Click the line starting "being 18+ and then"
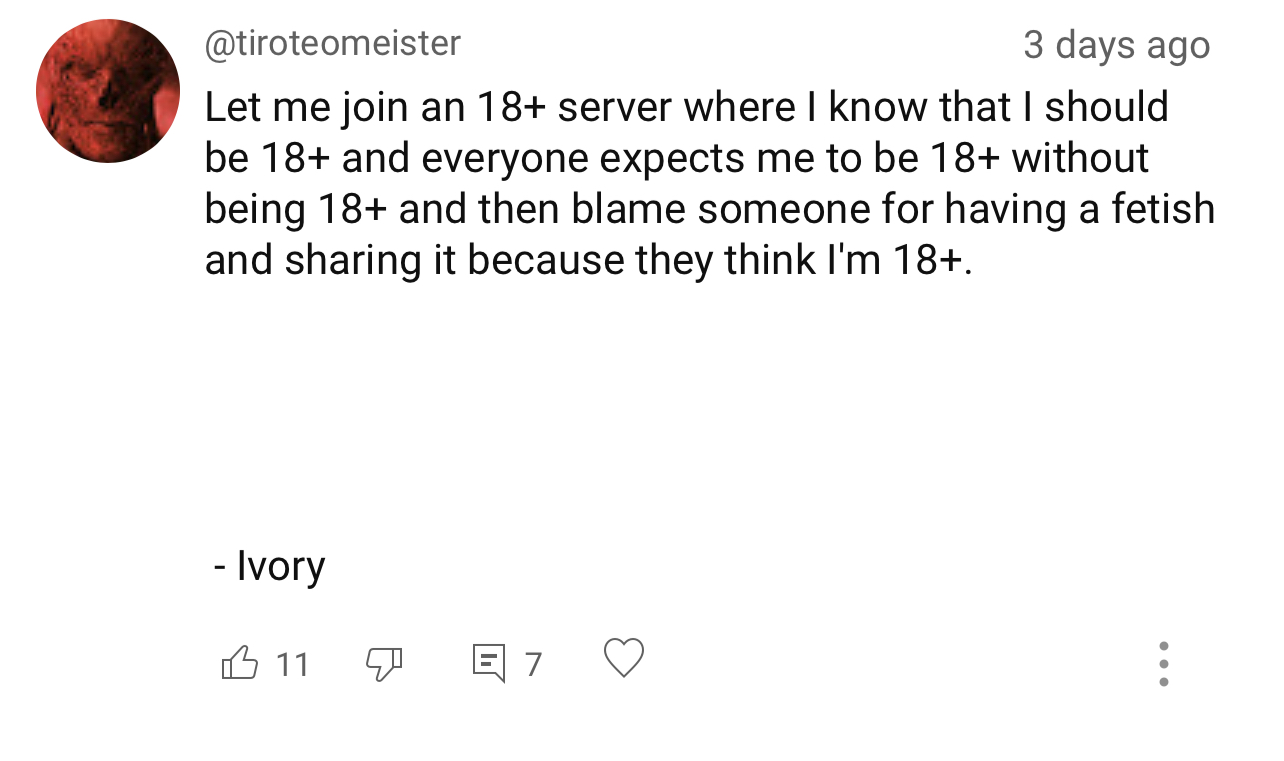Screen dimensions: 1284x761 [709, 209]
